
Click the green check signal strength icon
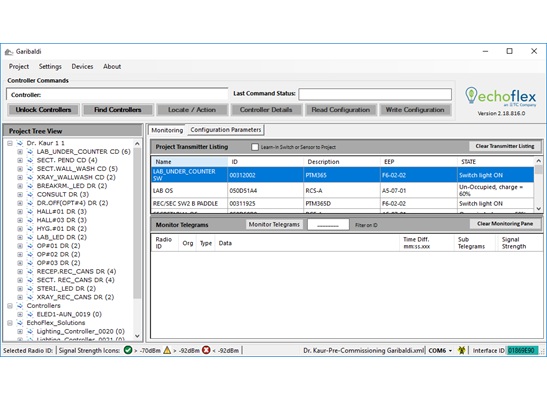coord(128,350)
